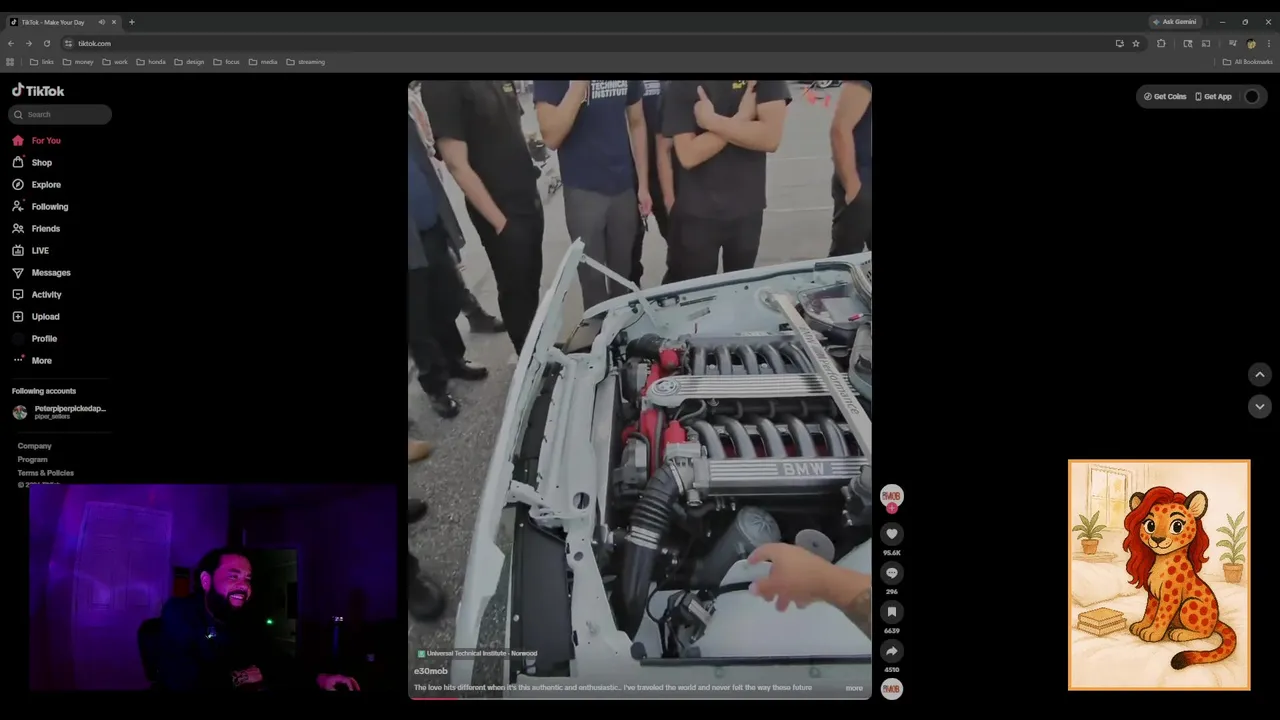1280x720 pixels.
Task: Expand caption with the more link
Action: [854, 688]
